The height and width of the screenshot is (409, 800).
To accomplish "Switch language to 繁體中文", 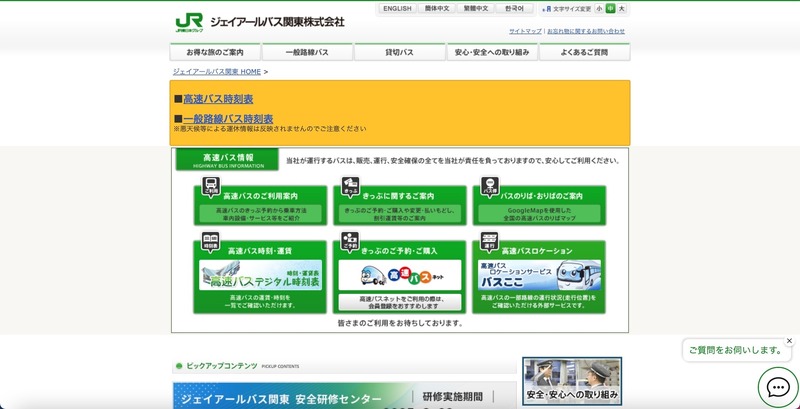I will [x=476, y=9].
